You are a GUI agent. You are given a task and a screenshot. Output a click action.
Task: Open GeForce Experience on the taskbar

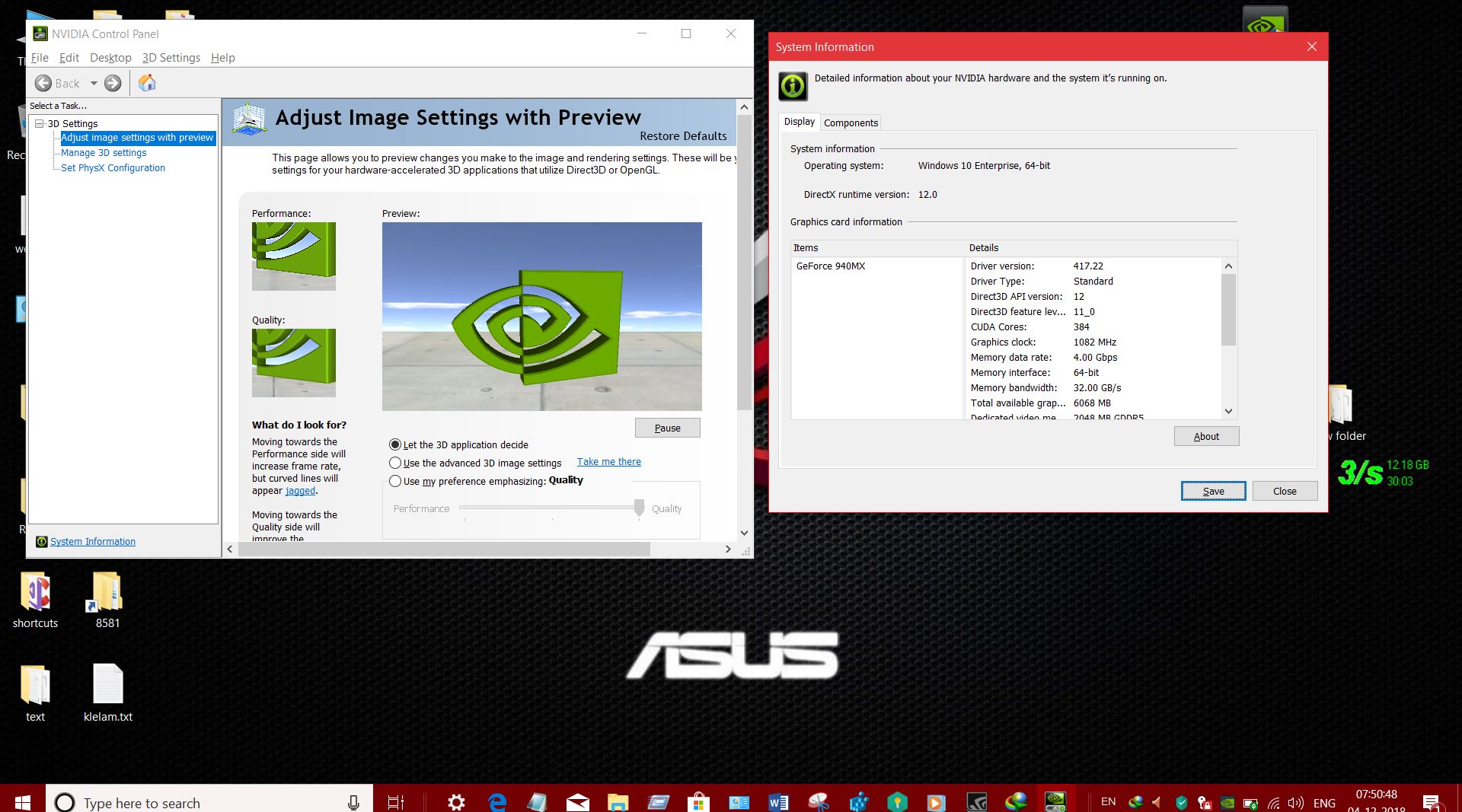tap(976, 802)
